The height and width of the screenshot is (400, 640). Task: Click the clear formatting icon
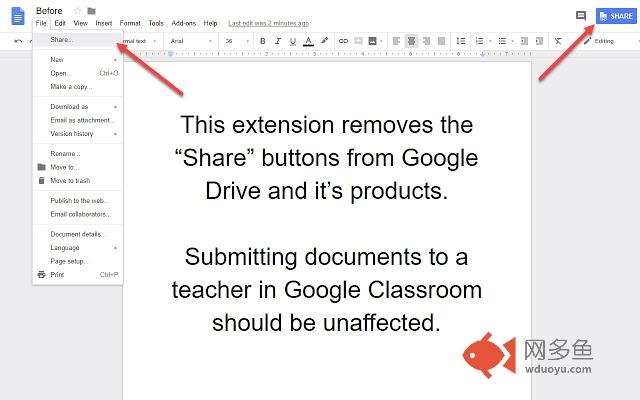pos(558,41)
